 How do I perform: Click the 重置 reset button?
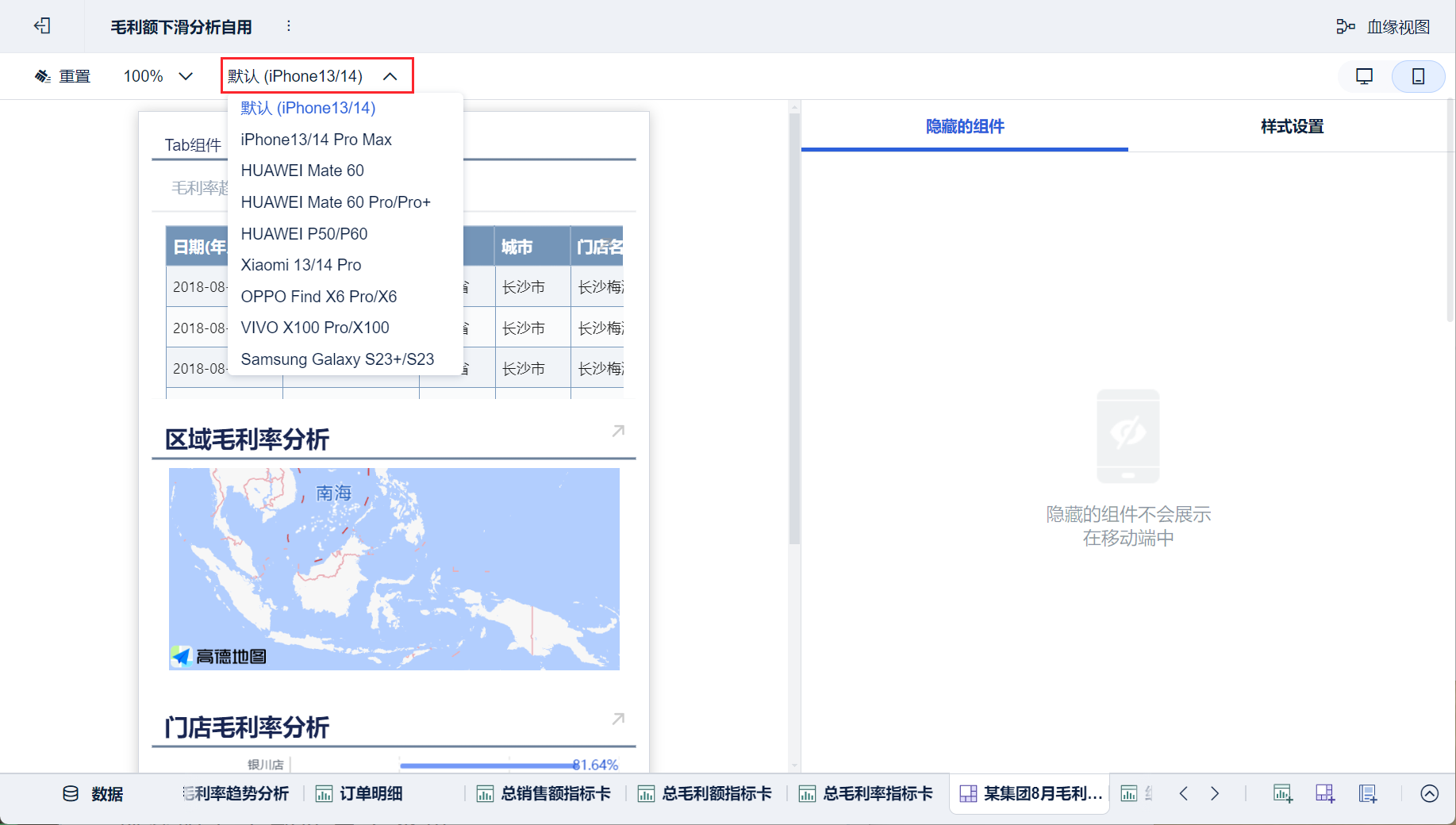[x=63, y=76]
